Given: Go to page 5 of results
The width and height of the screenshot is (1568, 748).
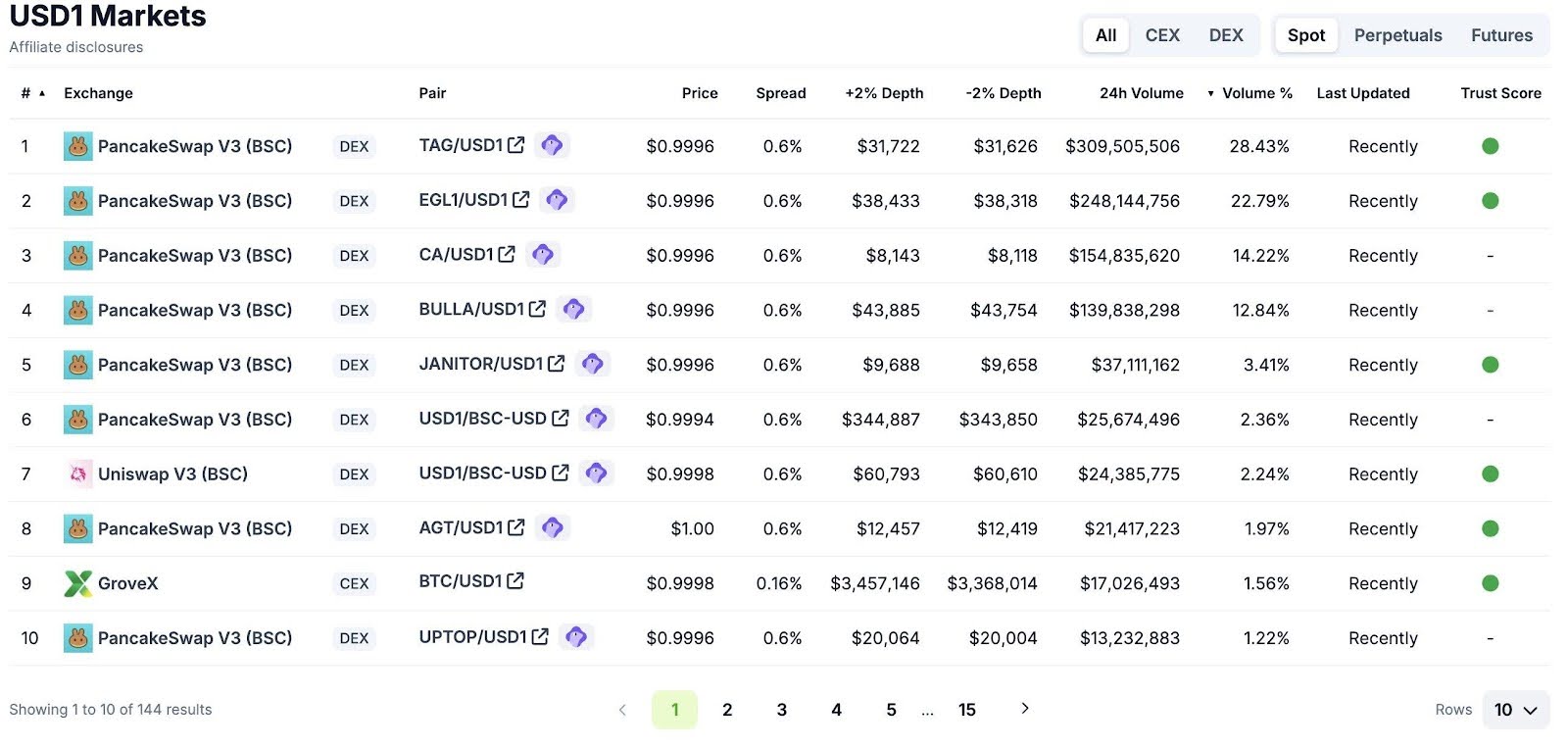Looking at the screenshot, I should (891, 709).
